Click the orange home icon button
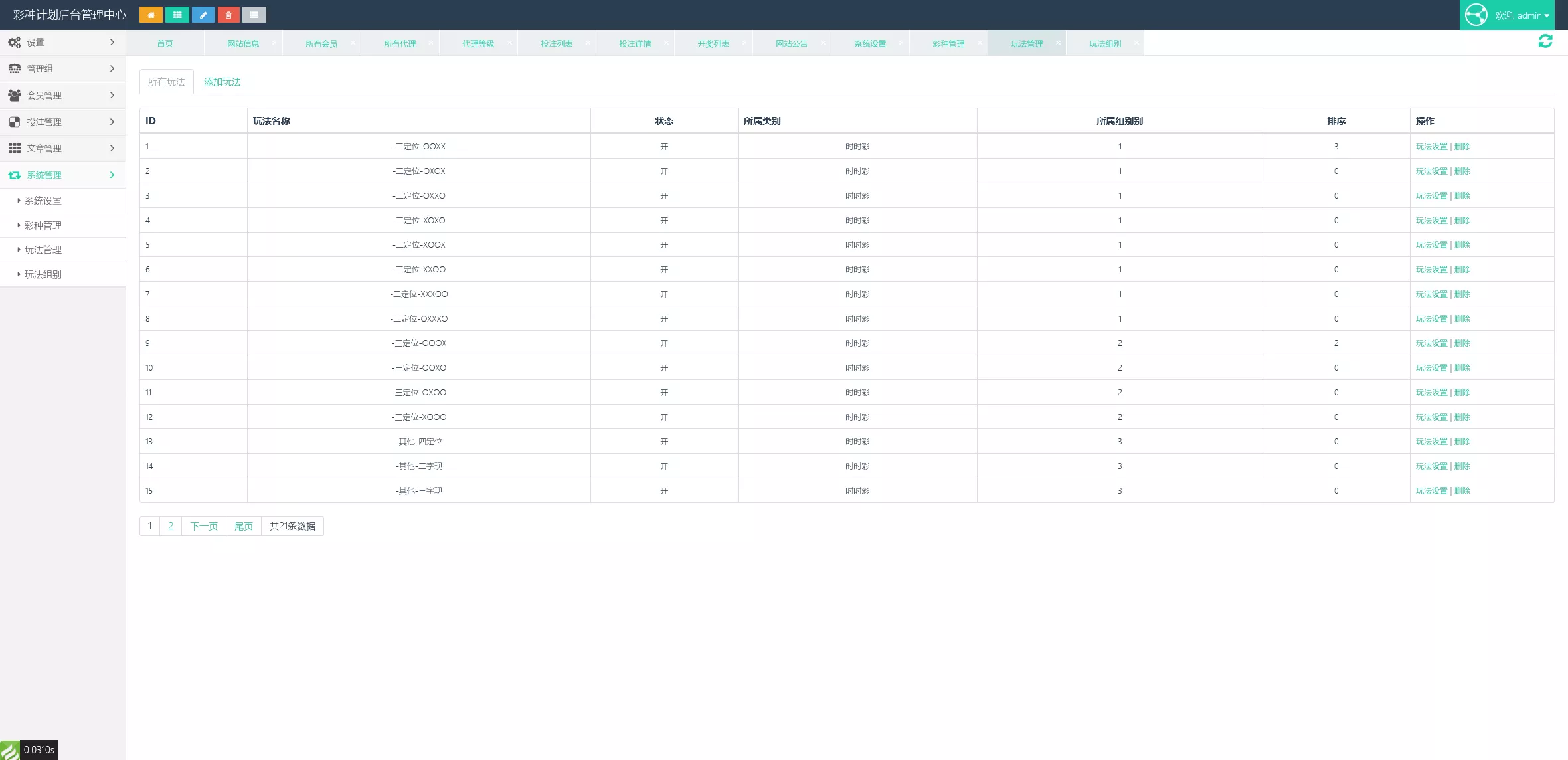Screen dimensions: 1568x760 point(151,15)
